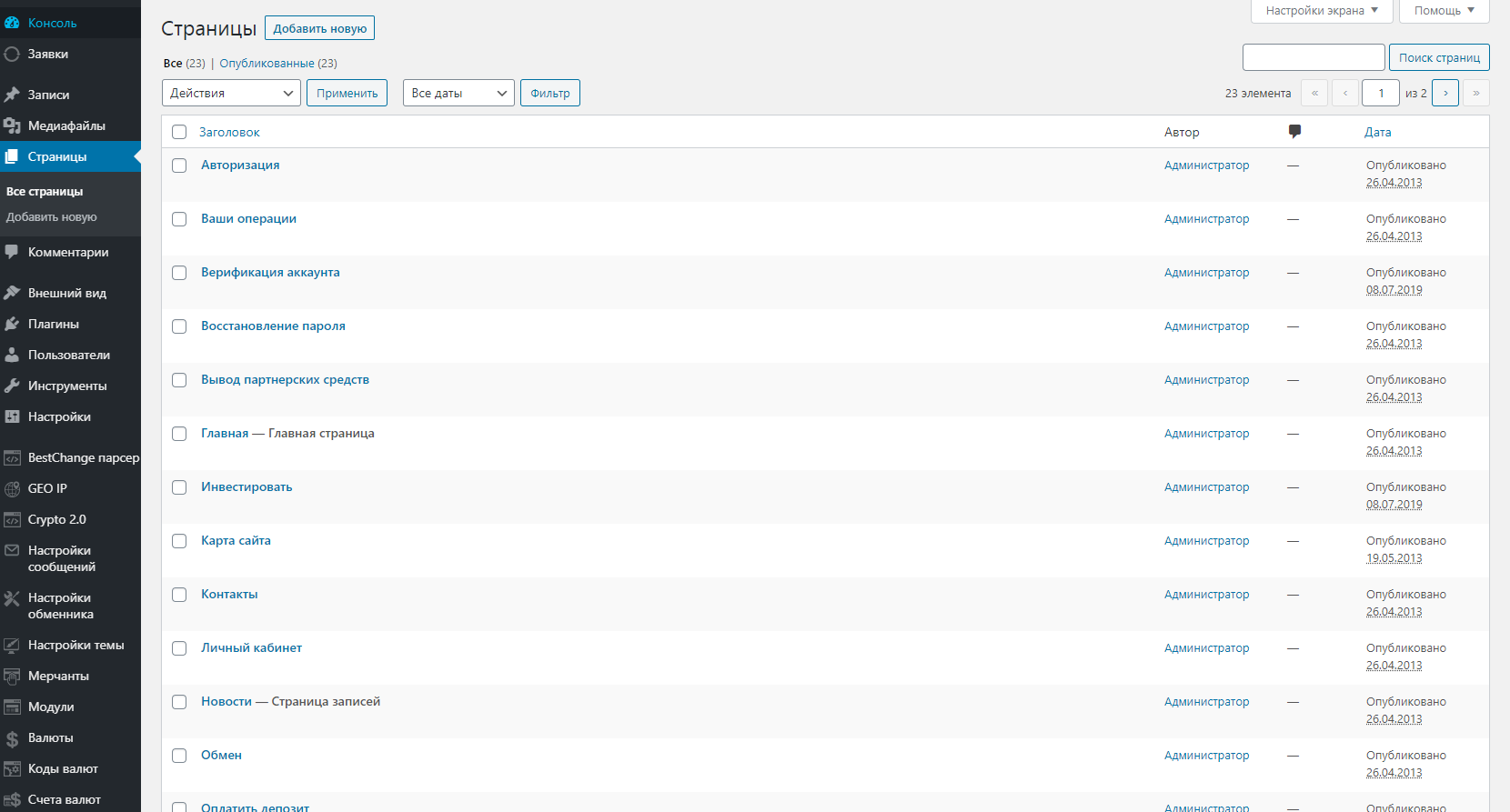This screenshot has width=1510, height=812.
Task: Focus the page search input field
Action: click(x=1313, y=57)
